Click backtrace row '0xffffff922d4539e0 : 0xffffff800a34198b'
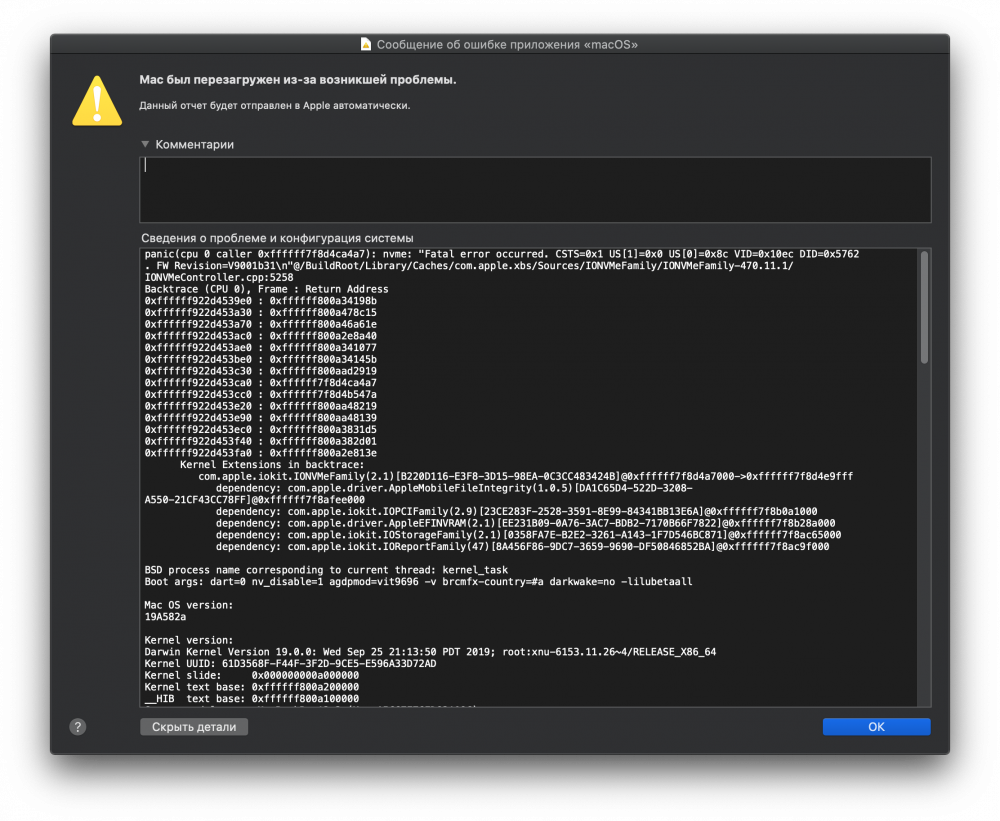The width and height of the screenshot is (1000, 821). pos(260,300)
